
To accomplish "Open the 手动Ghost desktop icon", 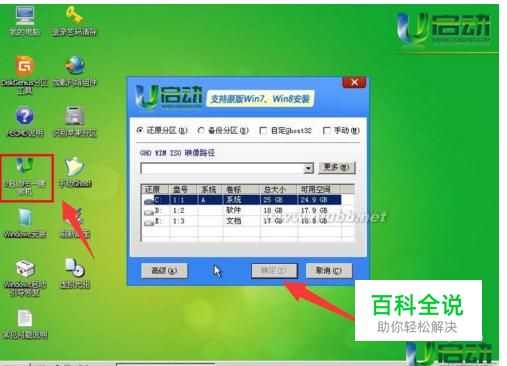I will (x=75, y=172).
